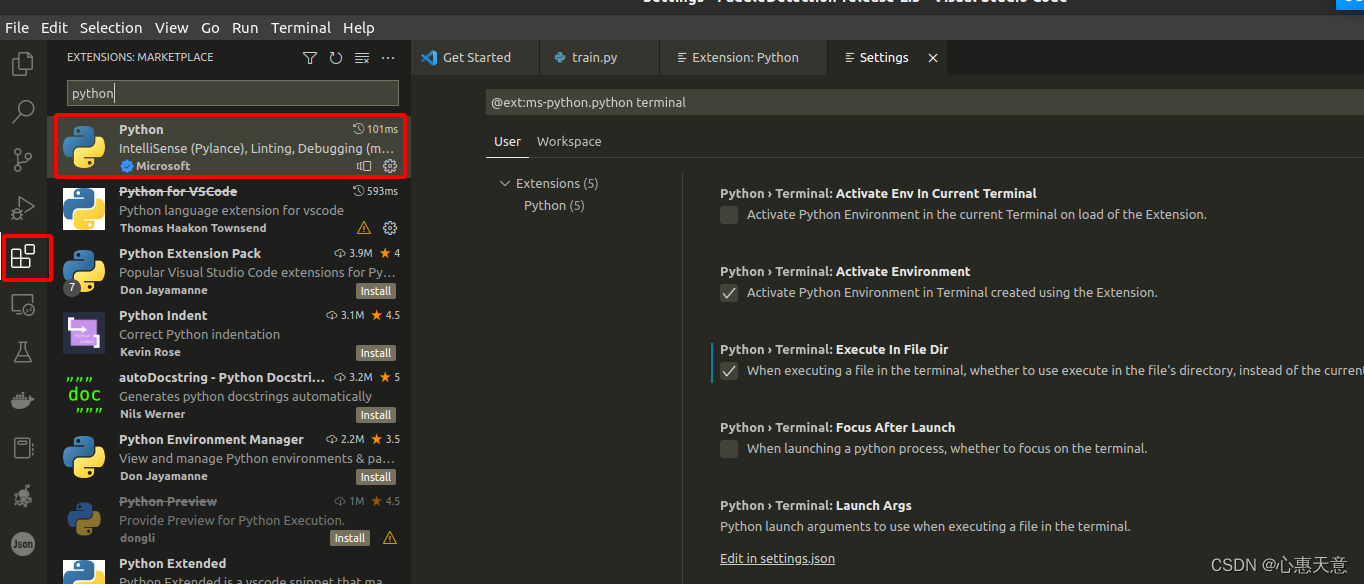This screenshot has height=584, width=1364.
Task: Click the Launch Args setting title
Action: (x=816, y=506)
